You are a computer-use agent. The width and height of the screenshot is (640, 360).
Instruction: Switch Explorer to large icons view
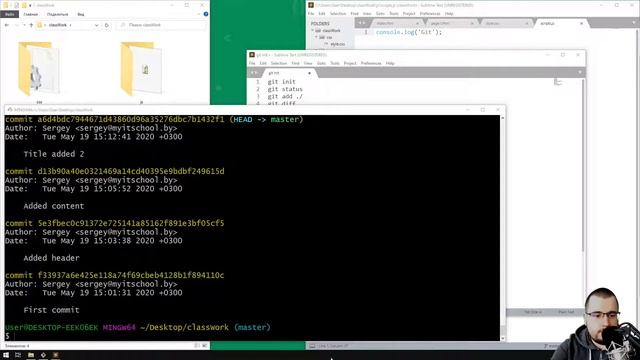(205, 346)
